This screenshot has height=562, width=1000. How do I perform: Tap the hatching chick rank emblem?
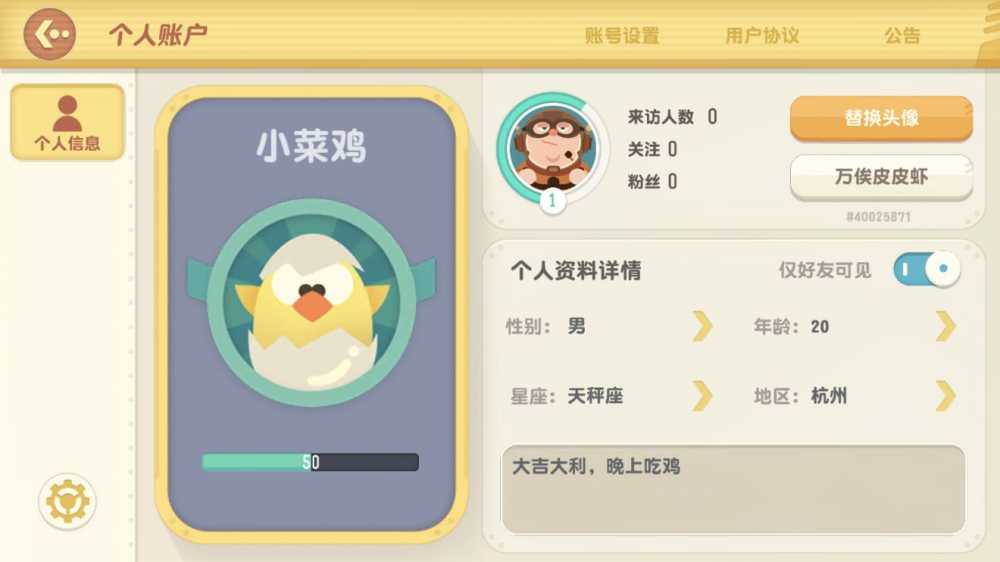pos(311,302)
